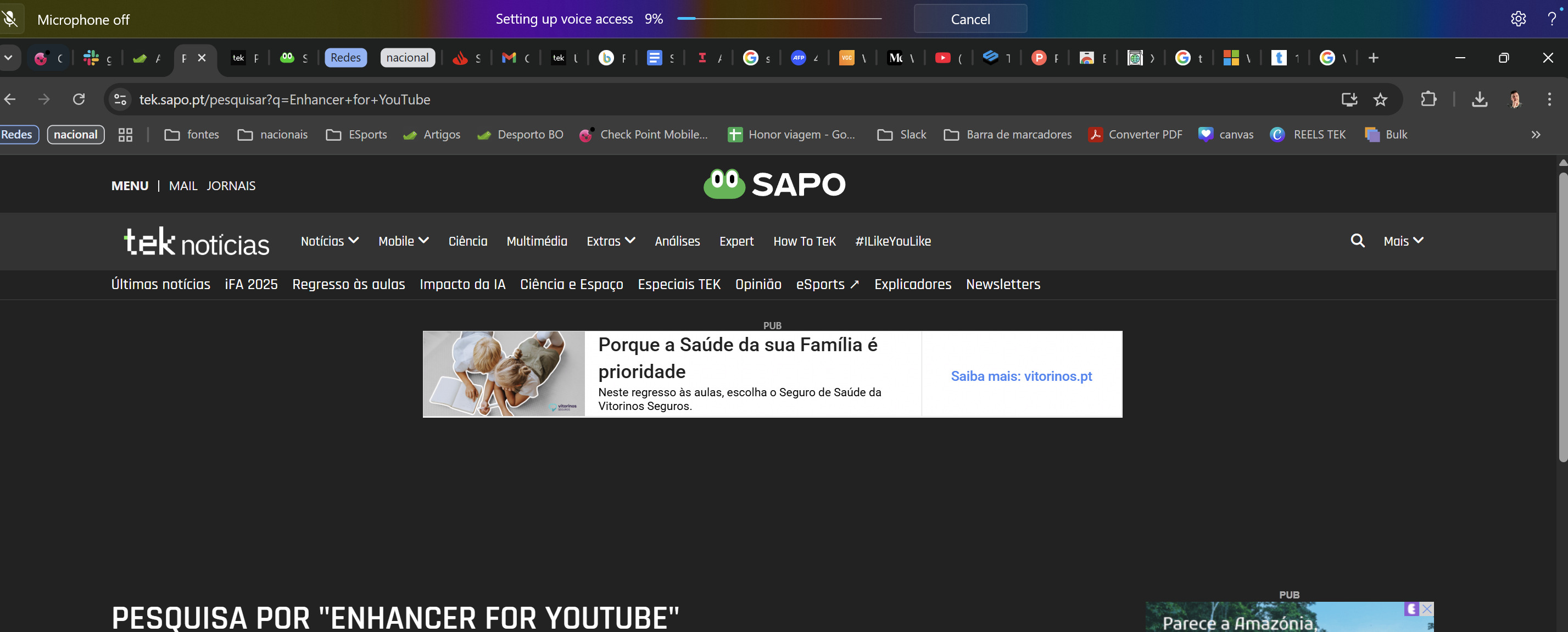Open the Chrome profile avatar
This screenshot has width=1568, height=632.
point(1514,99)
